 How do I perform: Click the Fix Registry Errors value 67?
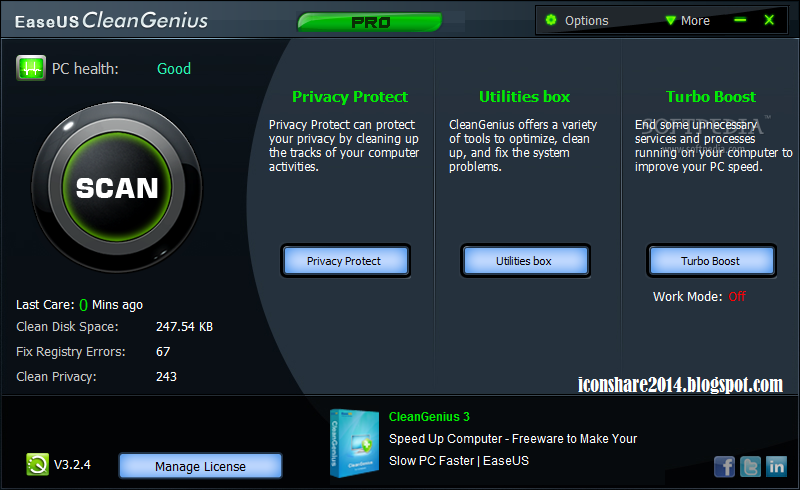pos(163,351)
